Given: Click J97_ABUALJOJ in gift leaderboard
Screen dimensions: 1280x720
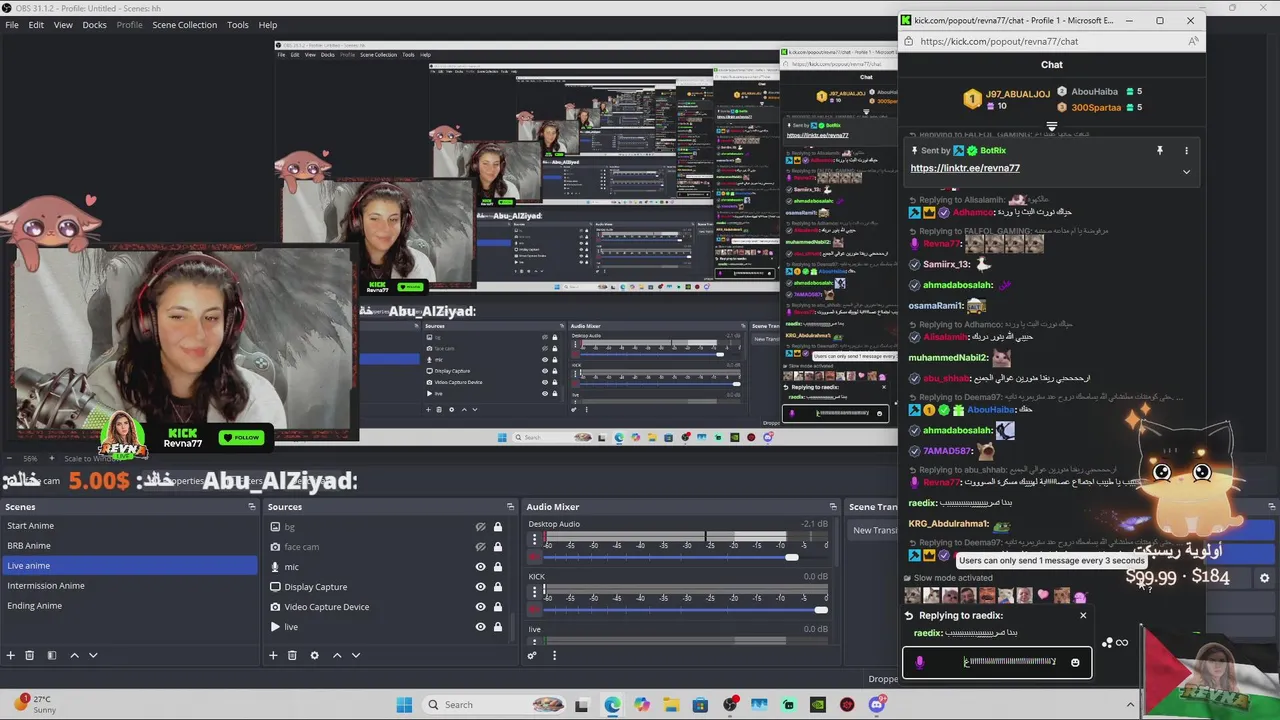Looking at the screenshot, I should (1017, 94).
